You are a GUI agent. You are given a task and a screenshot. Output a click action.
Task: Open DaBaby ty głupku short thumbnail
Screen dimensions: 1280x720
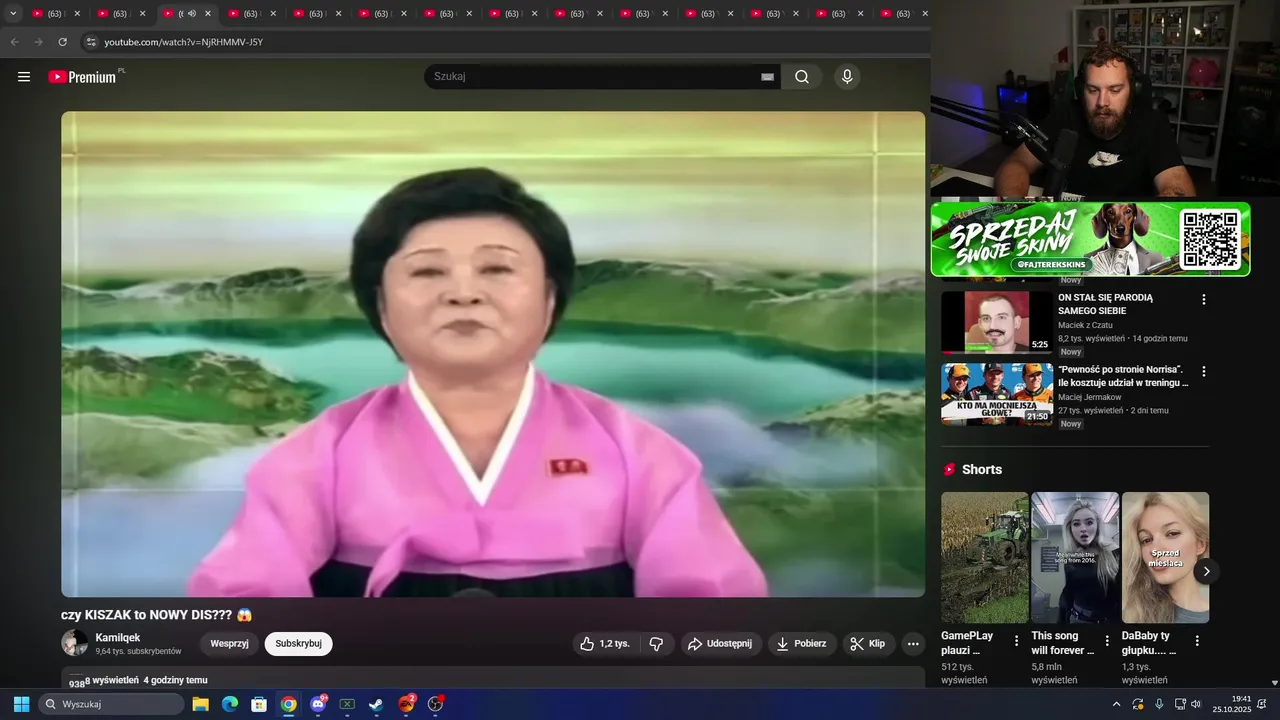1165,557
